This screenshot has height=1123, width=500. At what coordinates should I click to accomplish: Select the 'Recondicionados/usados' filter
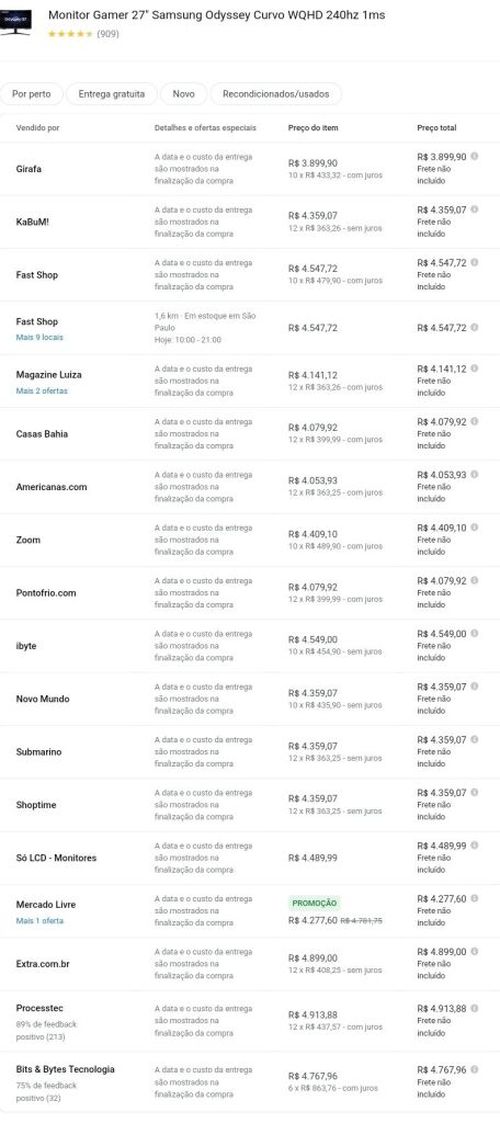(276, 94)
